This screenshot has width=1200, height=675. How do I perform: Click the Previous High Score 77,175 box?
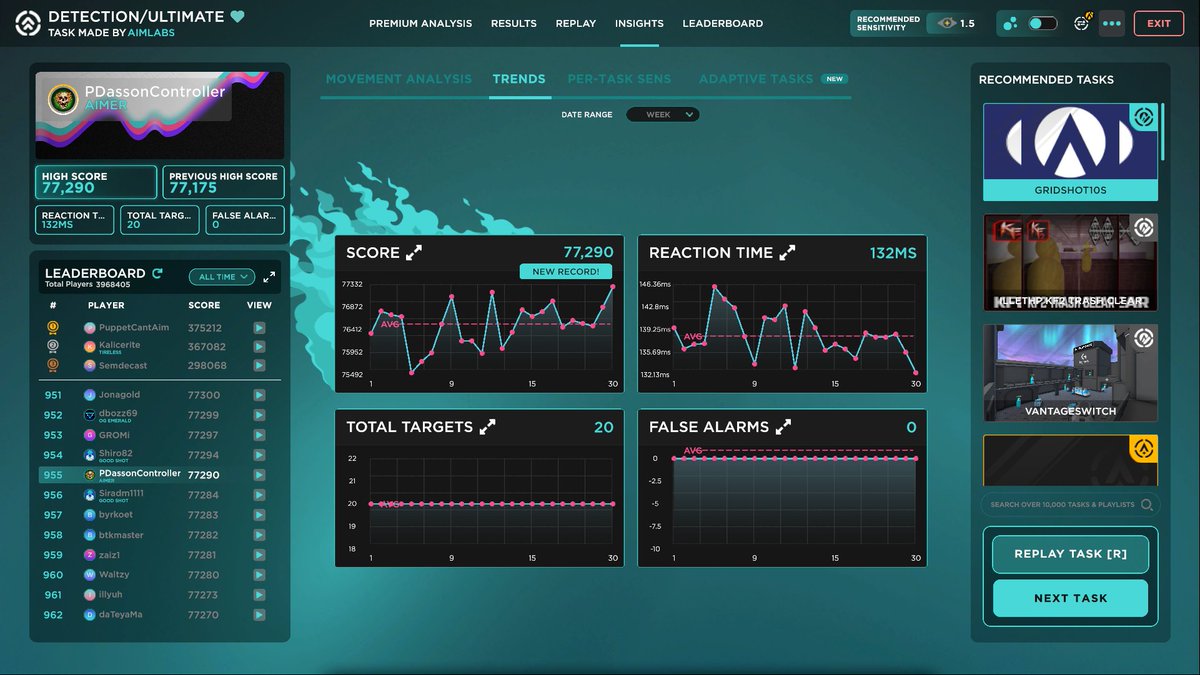tap(224, 182)
